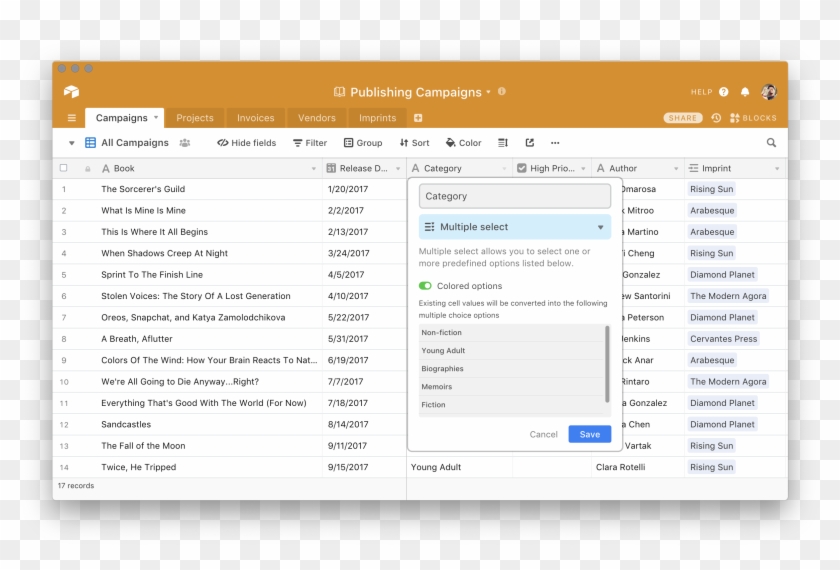840x570 pixels.
Task: Click the Airtable logo home icon
Action: 71,92
